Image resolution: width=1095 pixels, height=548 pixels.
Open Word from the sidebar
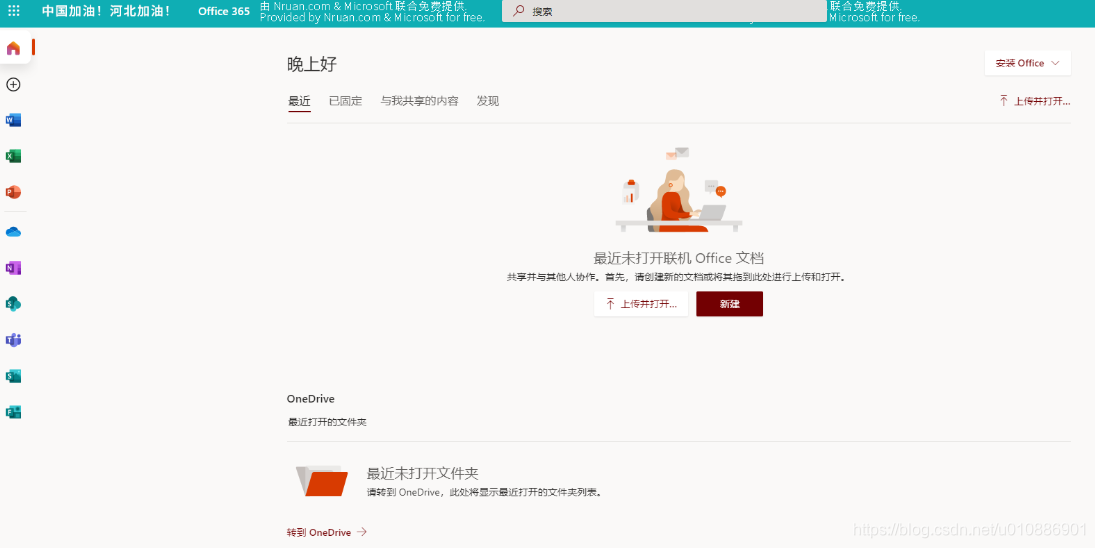(x=13, y=120)
